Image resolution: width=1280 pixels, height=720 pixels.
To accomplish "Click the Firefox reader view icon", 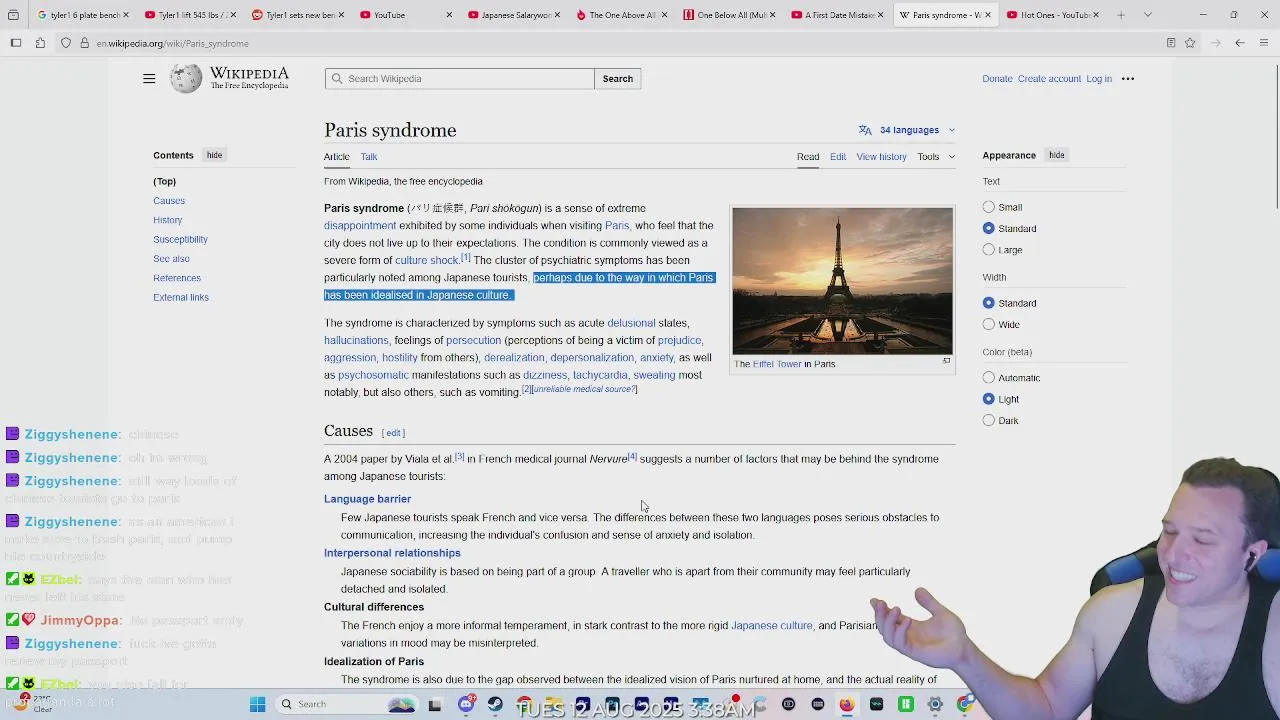I will pyautogui.click(x=1171, y=43).
